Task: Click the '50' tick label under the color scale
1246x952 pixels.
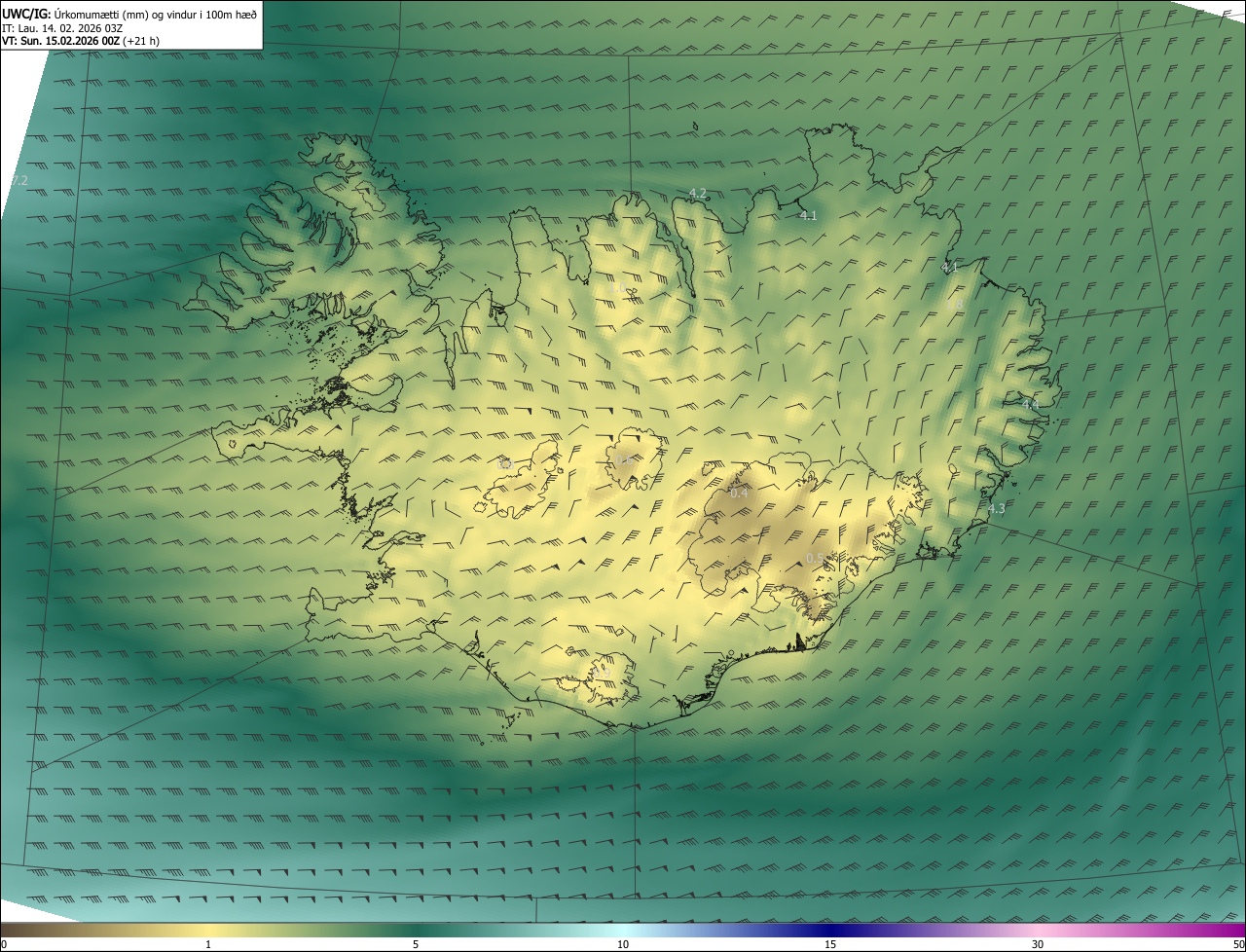Action: pyautogui.click(x=1238, y=945)
